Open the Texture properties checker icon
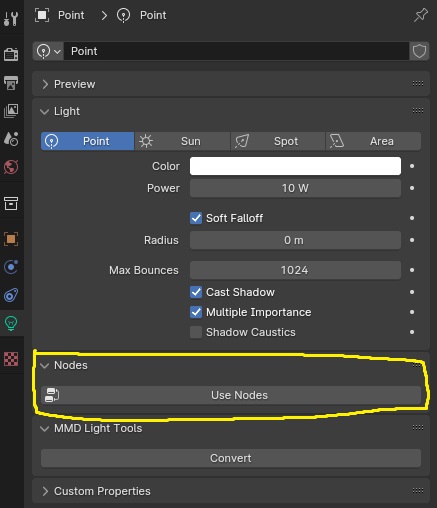 click(x=11, y=359)
